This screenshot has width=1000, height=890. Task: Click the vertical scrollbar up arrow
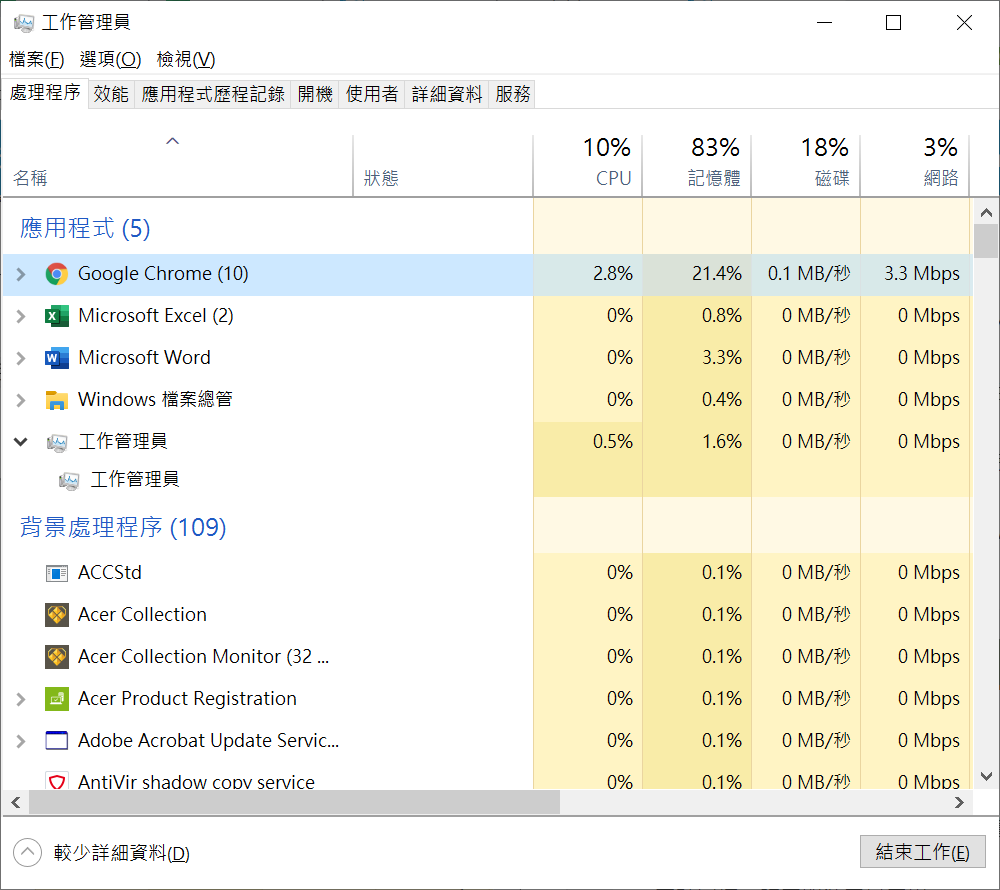pos(986,213)
